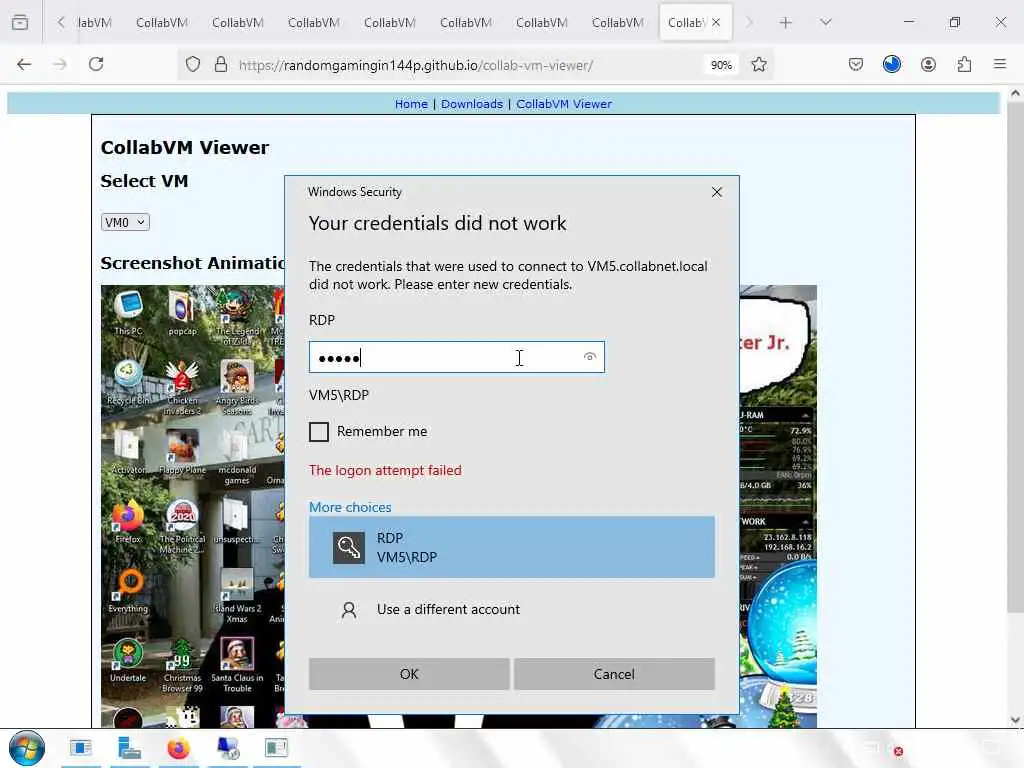Open the Pocket save icon
Screen dimensions: 1024x768
coord(856,64)
